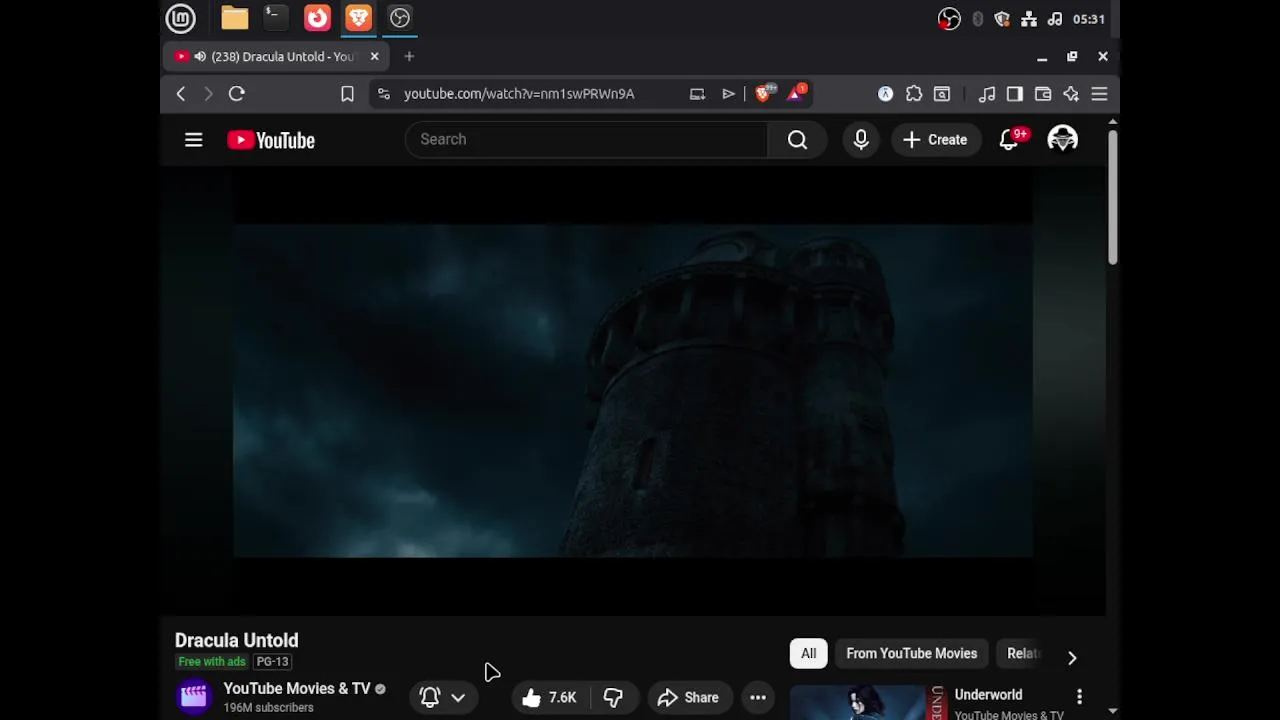1280x720 pixels.
Task: Open the Files folder in the taskbar
Action: tap(235, 18)
